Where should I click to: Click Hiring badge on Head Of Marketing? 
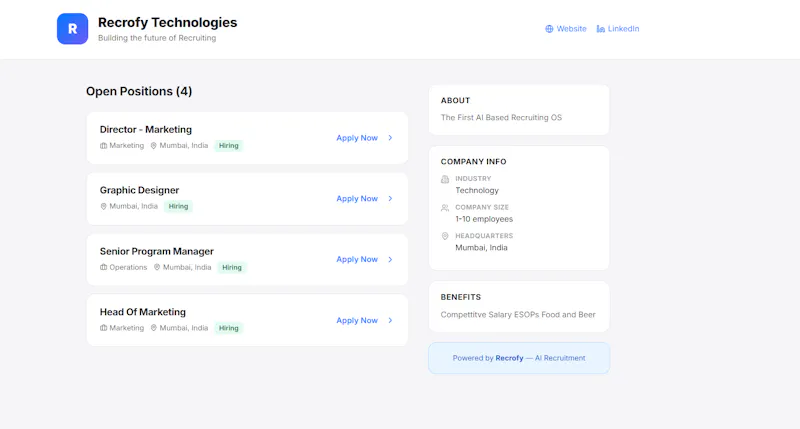229,328
